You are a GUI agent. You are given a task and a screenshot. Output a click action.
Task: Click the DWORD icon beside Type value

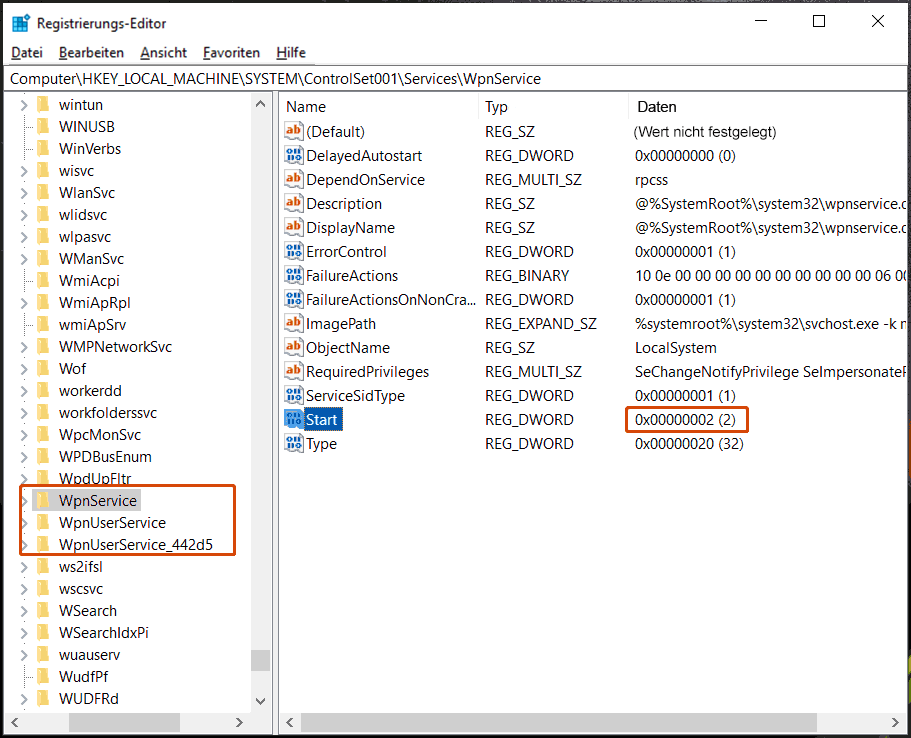coord(293,443)
